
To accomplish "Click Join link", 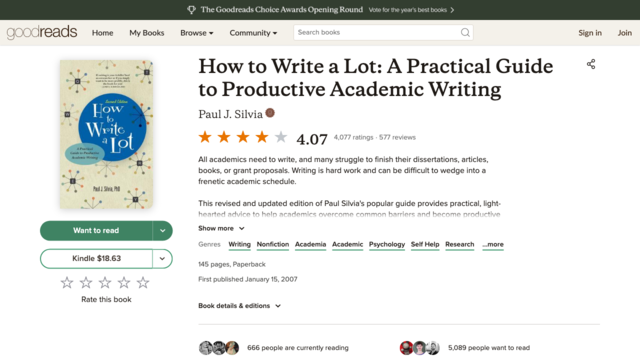I will click(x=624, y=33).
